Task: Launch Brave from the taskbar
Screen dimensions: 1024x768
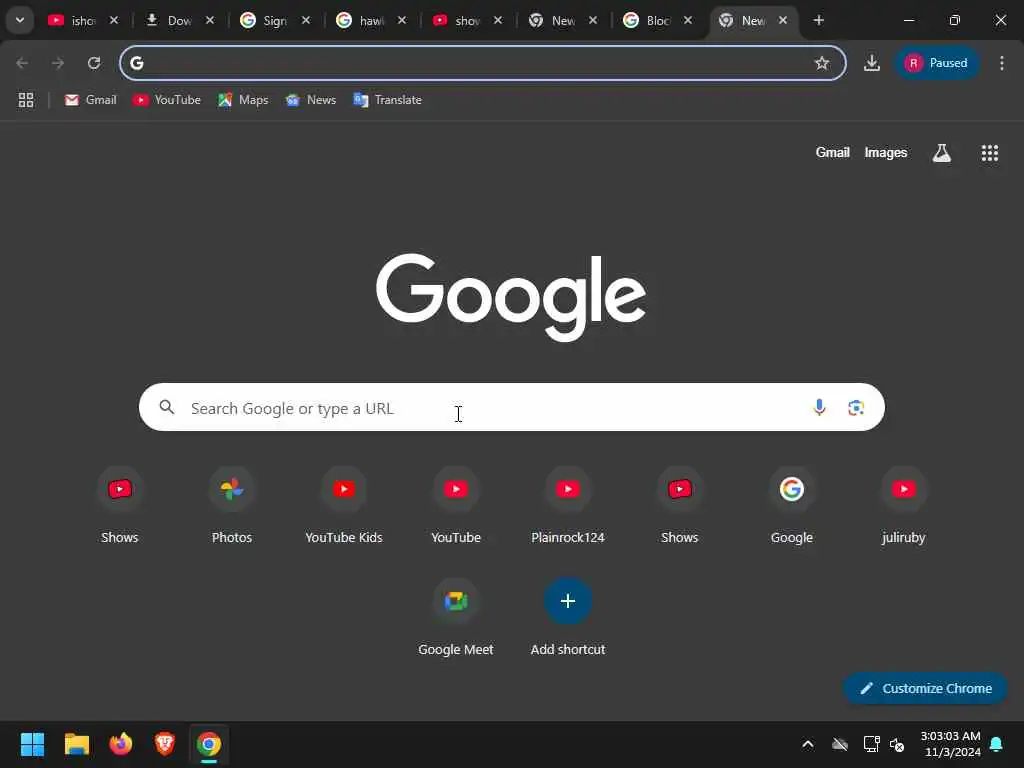Action: (x=165, y=744)
